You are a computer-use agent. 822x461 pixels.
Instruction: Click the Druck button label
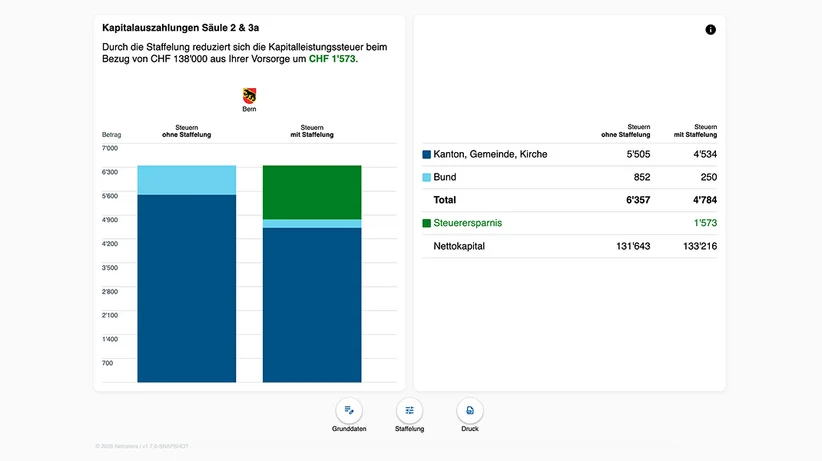pos(470,428)
